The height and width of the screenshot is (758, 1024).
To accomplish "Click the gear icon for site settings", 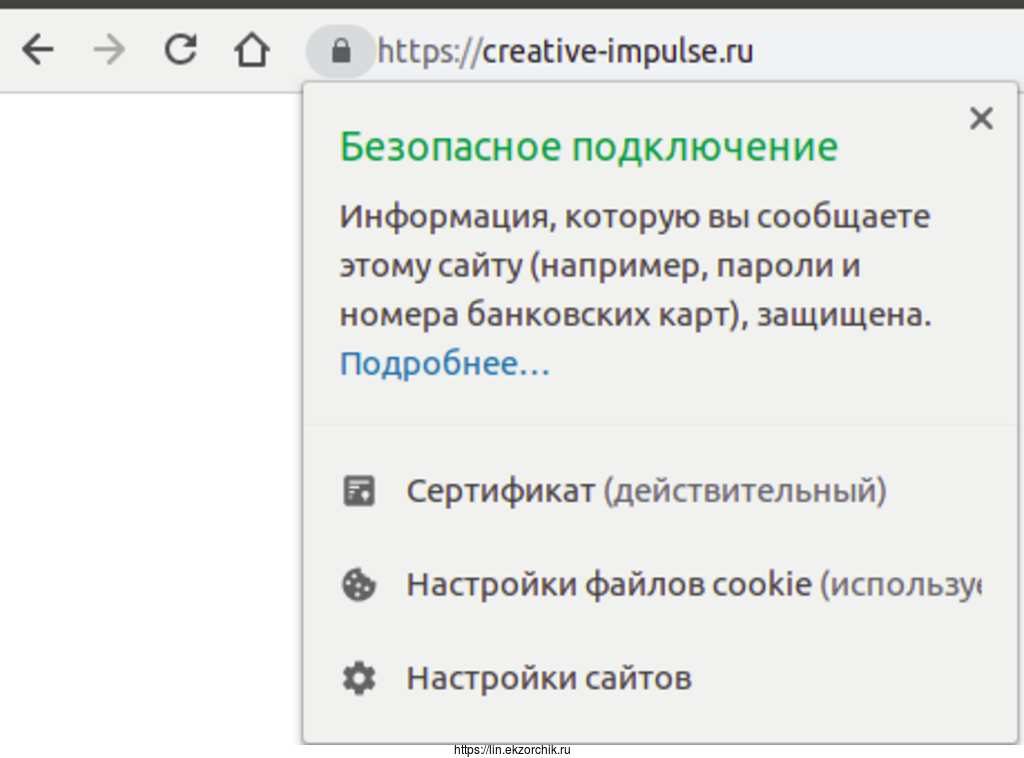I will click(359, 679).
